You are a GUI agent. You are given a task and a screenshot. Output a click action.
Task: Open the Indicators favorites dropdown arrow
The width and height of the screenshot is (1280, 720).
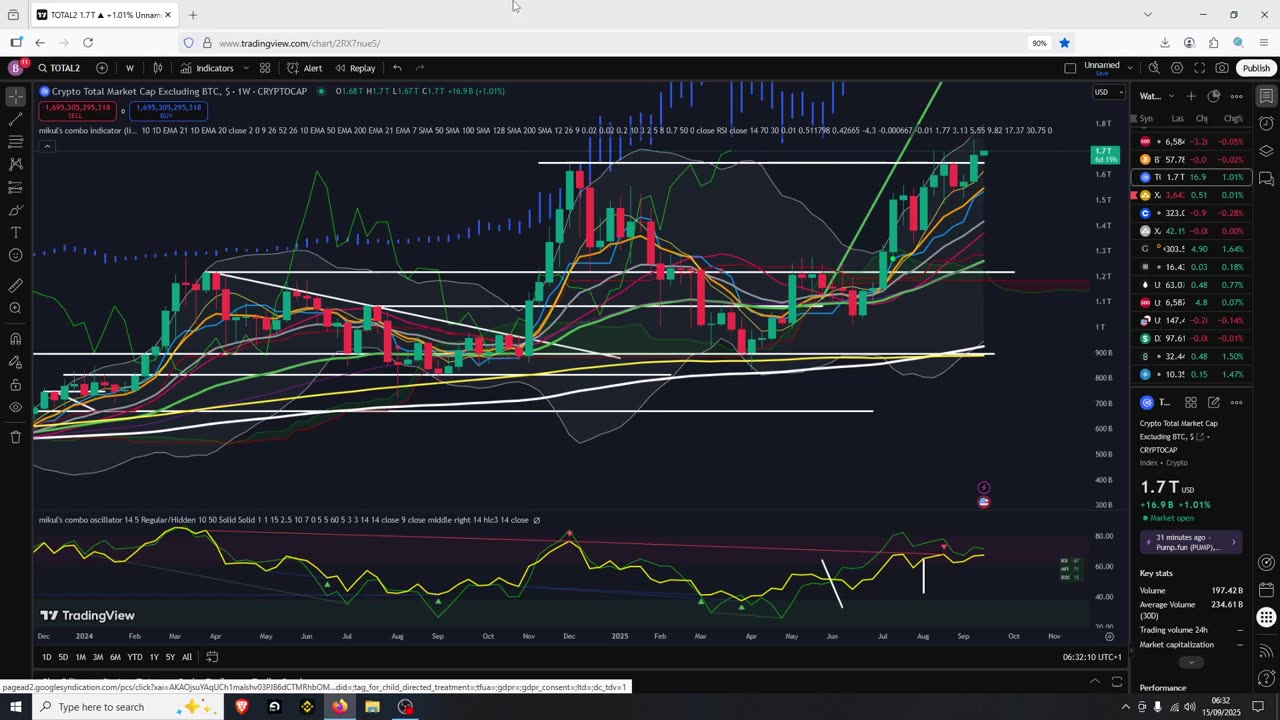tap(245, 68)
